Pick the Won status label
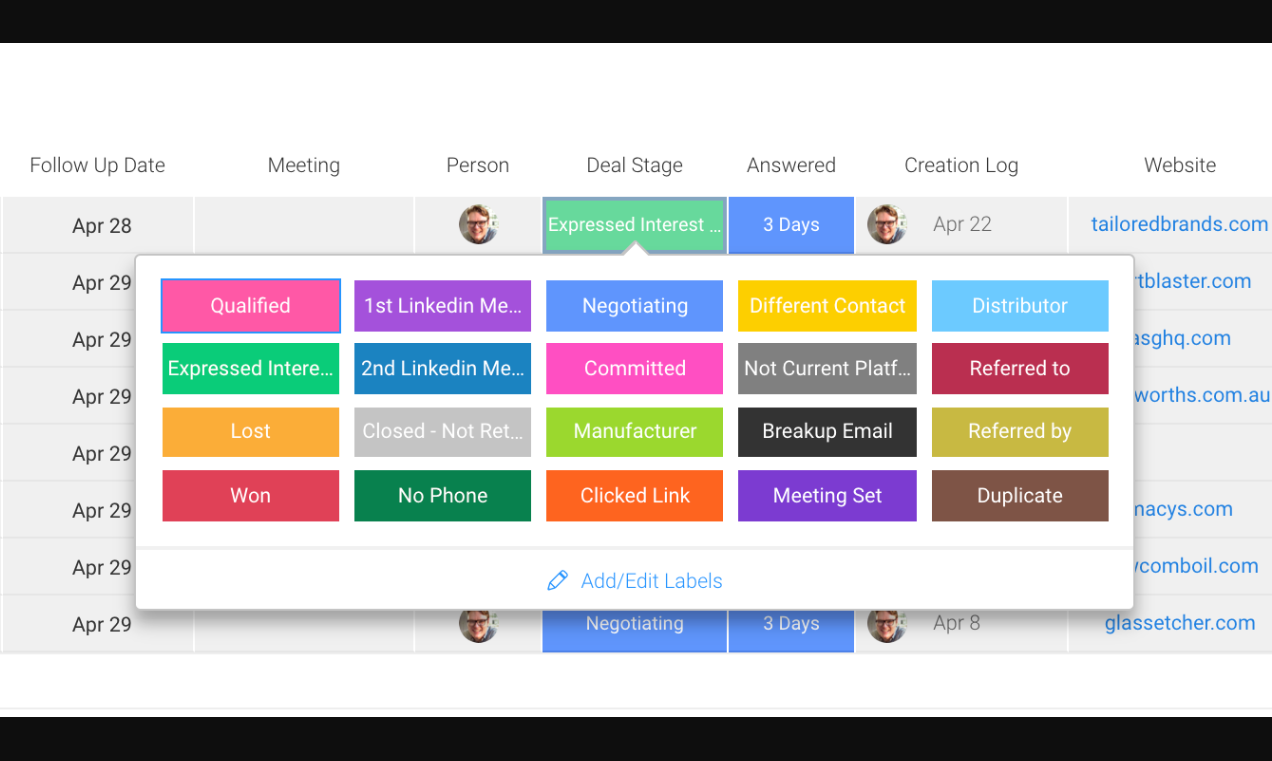1272x761 pixels. pyautogui.click(x=251, y=495)
